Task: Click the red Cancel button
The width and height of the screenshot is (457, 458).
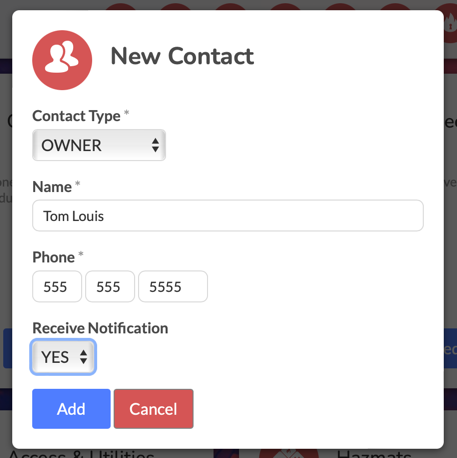Action: click(x=154, y=409)
